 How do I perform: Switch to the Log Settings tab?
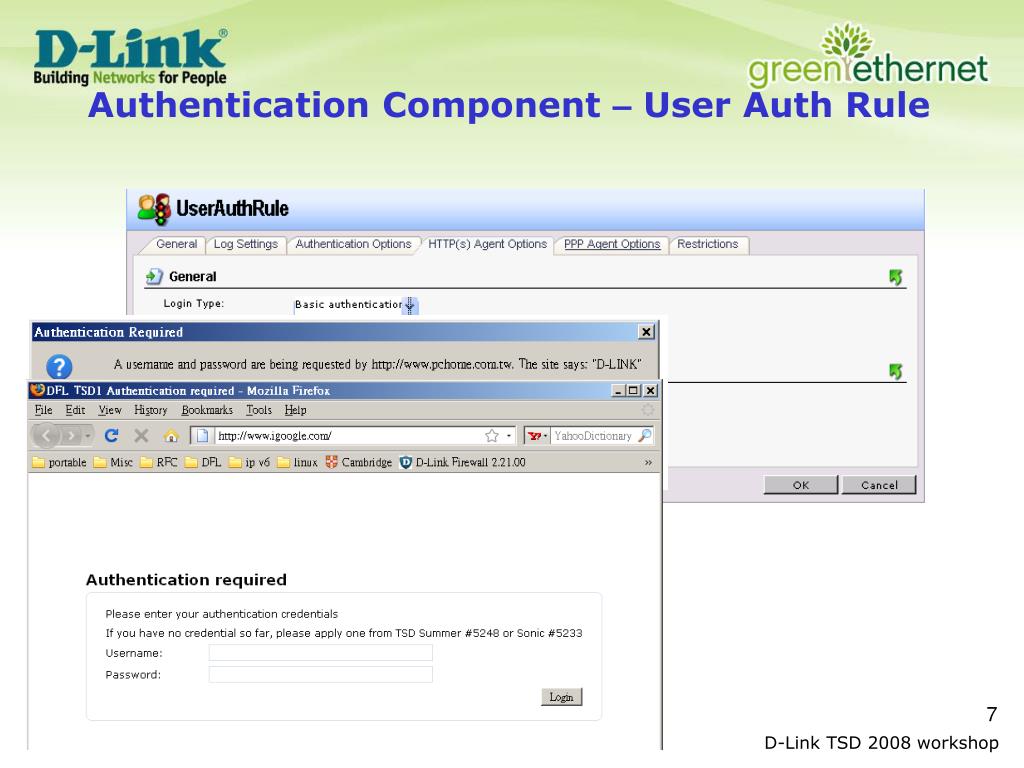pyautogui.click(x=246, y=244)
